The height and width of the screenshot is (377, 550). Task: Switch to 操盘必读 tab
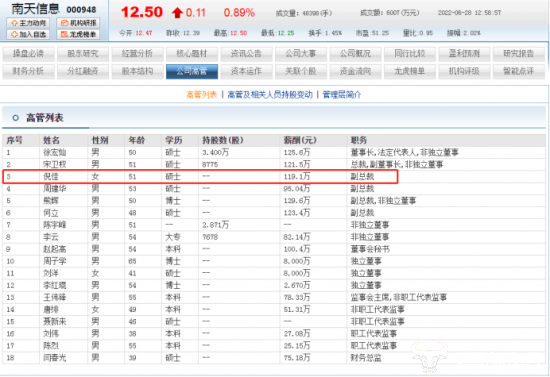tap(28, 54)
